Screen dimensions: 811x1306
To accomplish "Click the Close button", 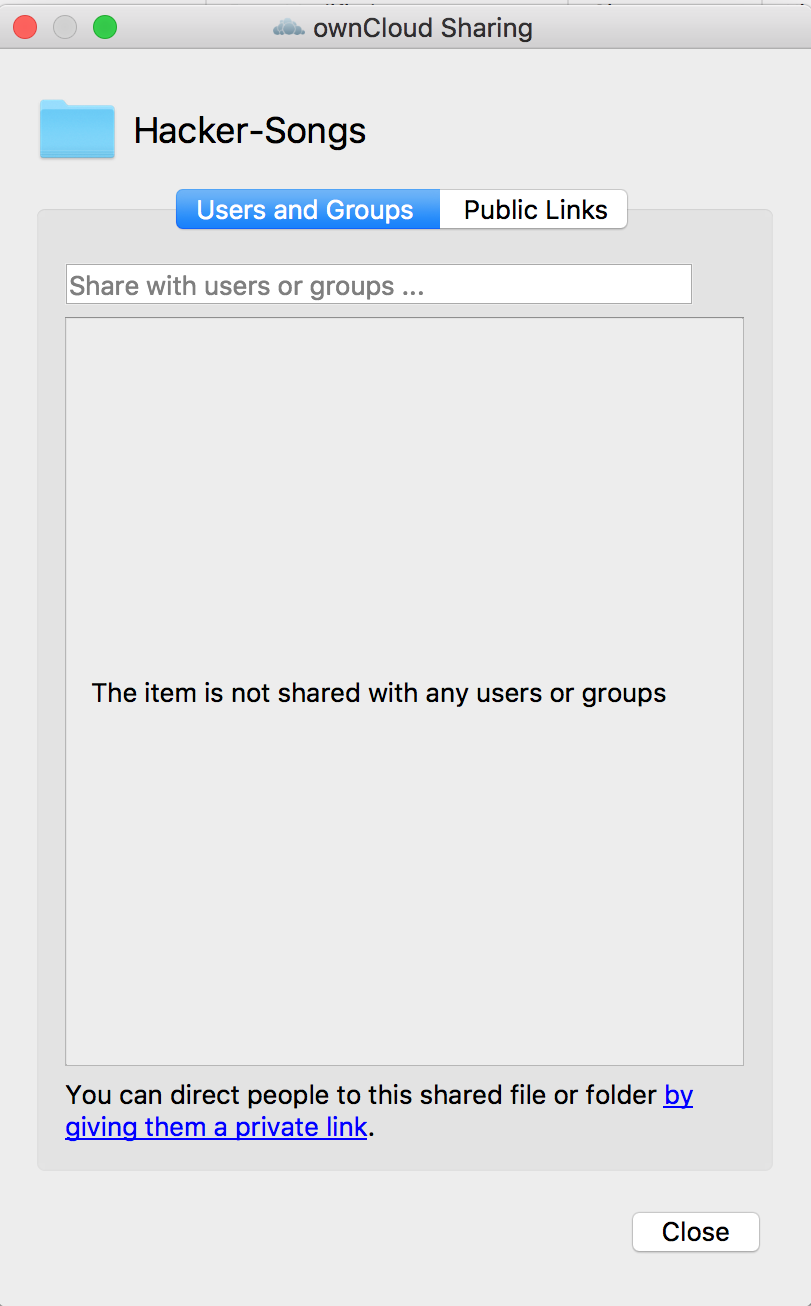I will (695, 1232).
